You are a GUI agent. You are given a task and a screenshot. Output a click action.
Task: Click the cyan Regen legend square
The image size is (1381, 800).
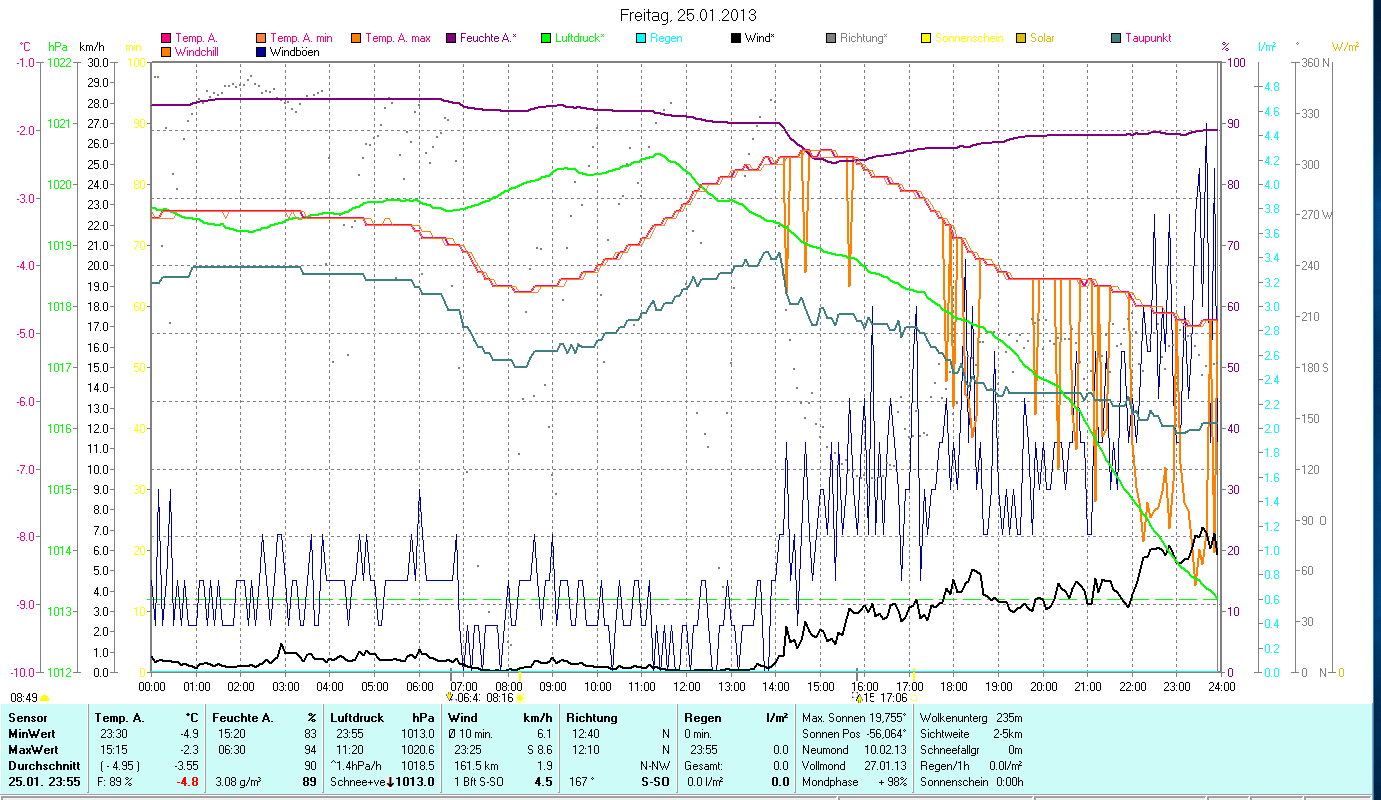[x=640, y=38]
